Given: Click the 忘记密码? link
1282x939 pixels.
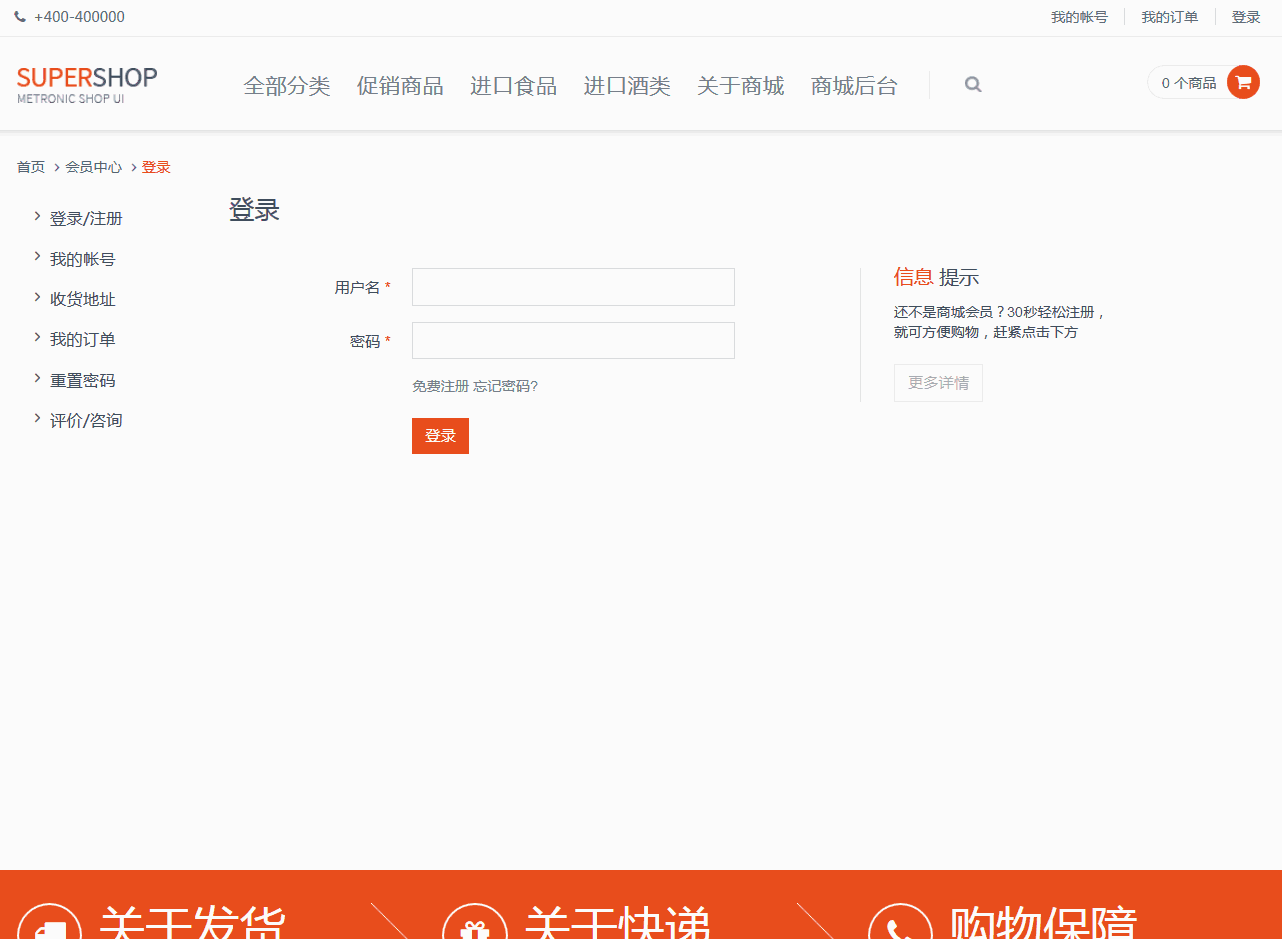Looking at the screenshot, I should (505, 386).
